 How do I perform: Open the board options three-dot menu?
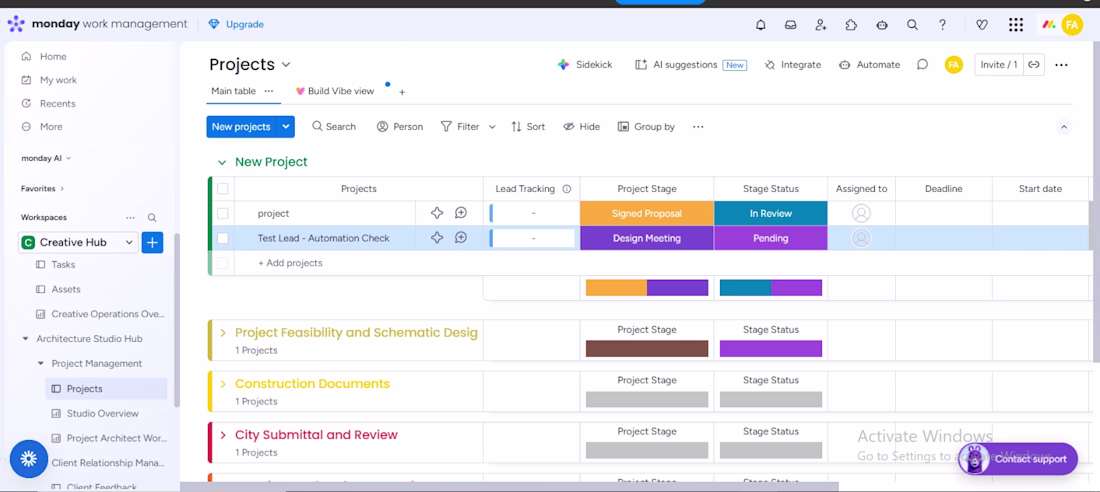pyautogui.click(x=1061, y=65)
